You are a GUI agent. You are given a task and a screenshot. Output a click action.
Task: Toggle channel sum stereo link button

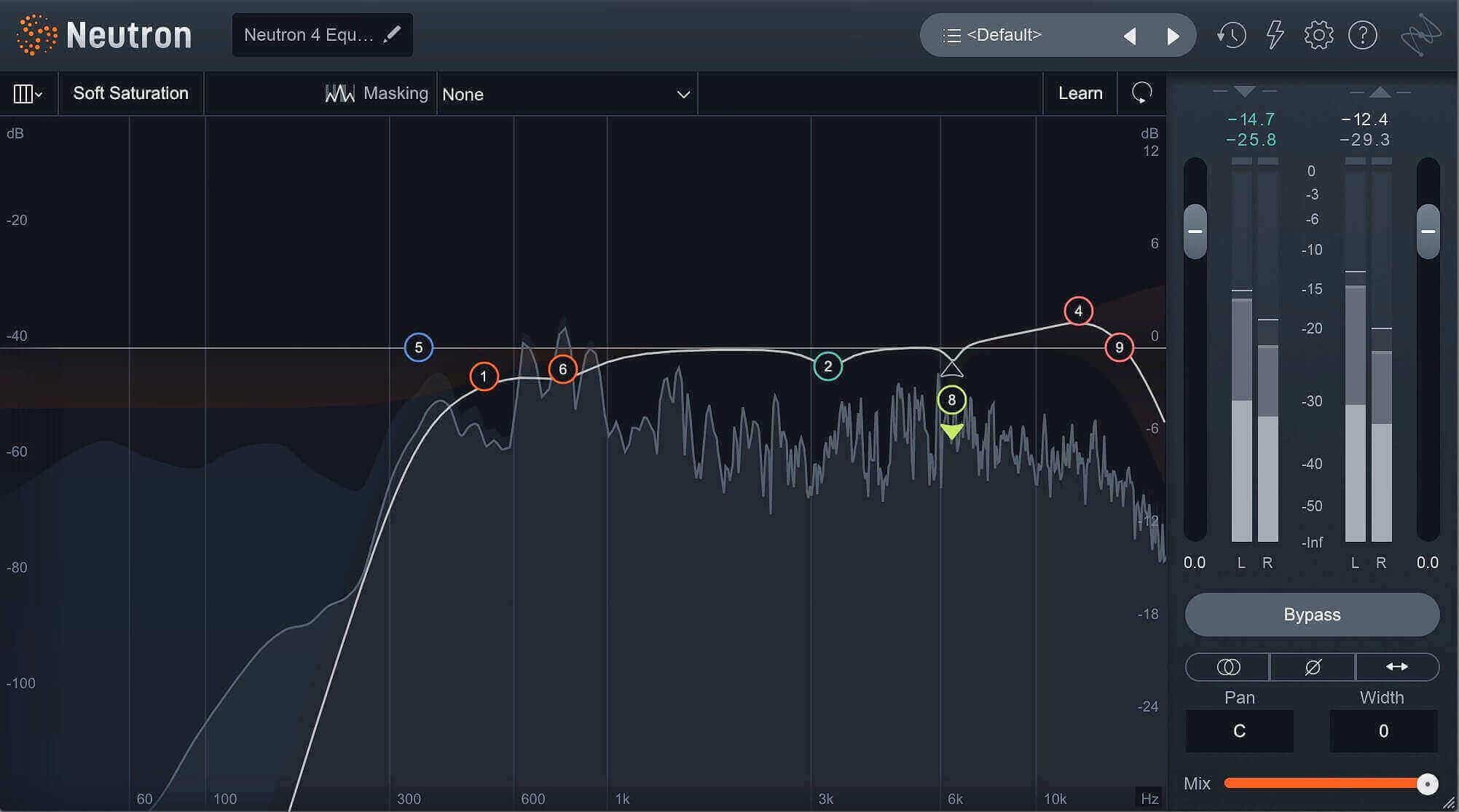[1227, 667]
